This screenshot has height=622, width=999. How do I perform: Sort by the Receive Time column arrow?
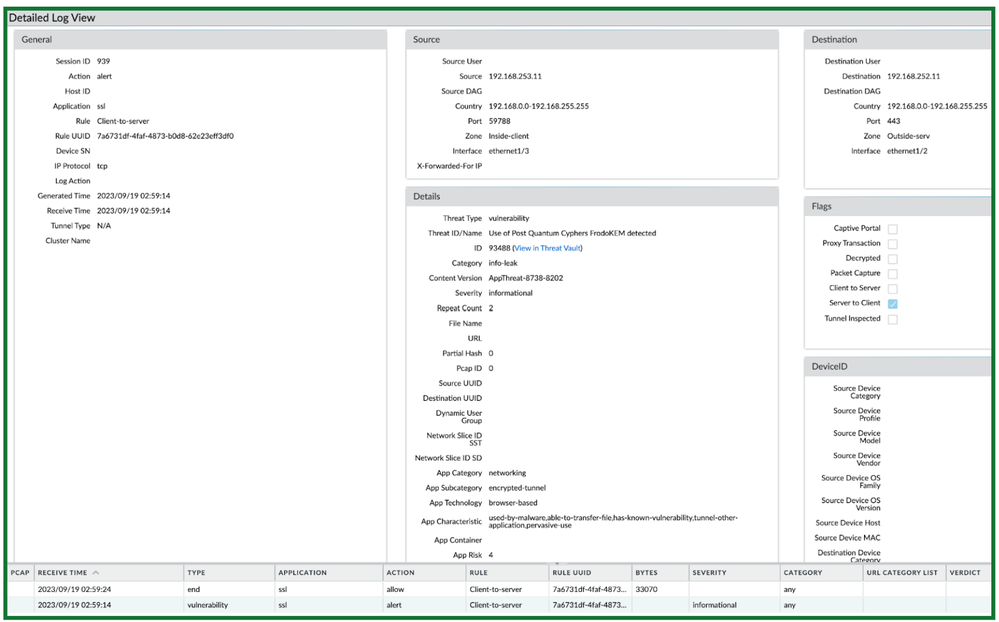[96, 573]
